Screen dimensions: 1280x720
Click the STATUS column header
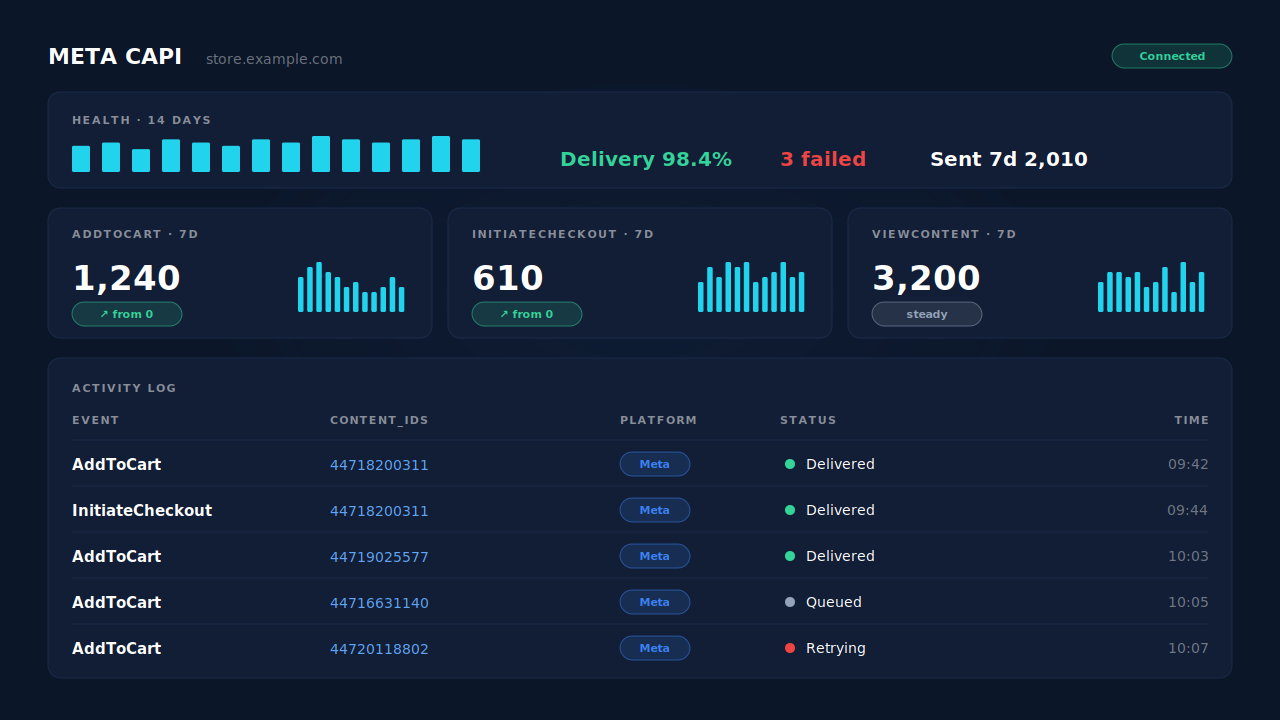tap(808, 420)
